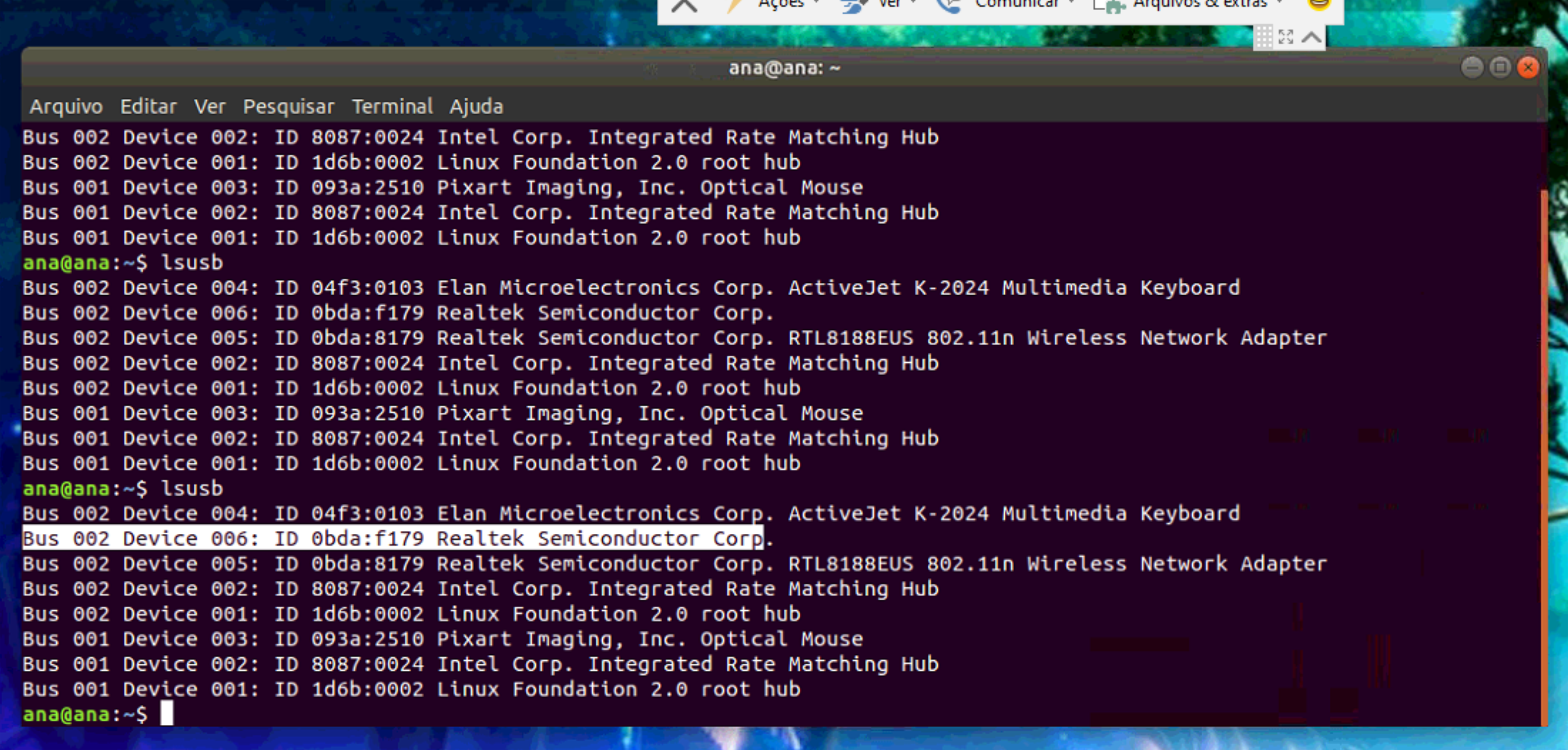Screen dimensions: 1568x750
Task: Click the first 'lsusb' command prompt line
Action: click(123, 263)
